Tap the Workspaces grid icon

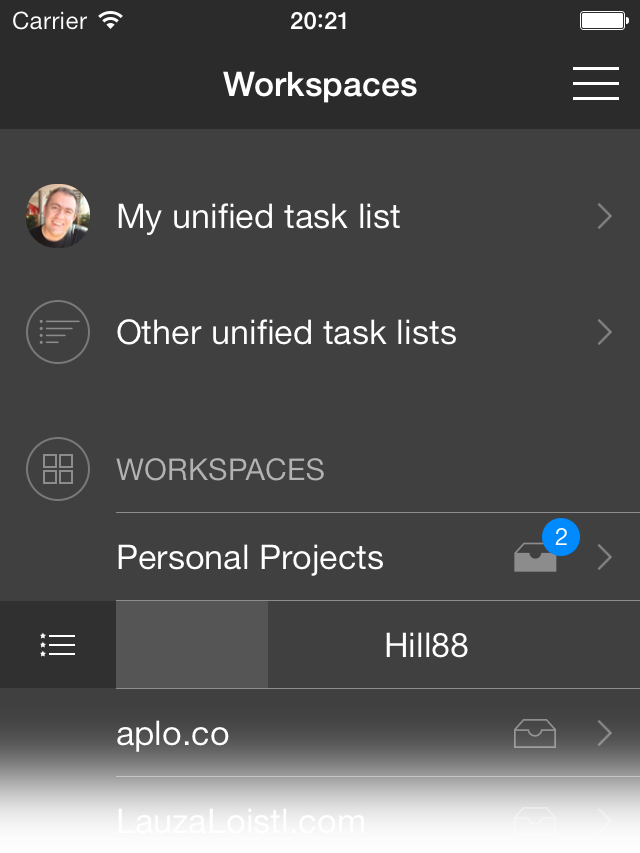click(58, 469)
